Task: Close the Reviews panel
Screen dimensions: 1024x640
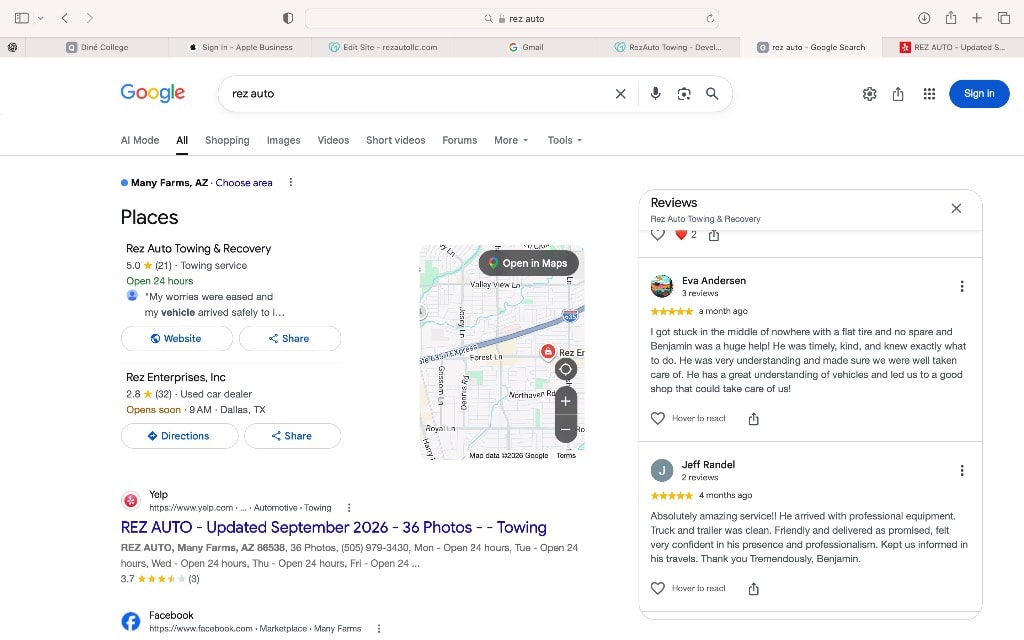Action: [956, 208]
